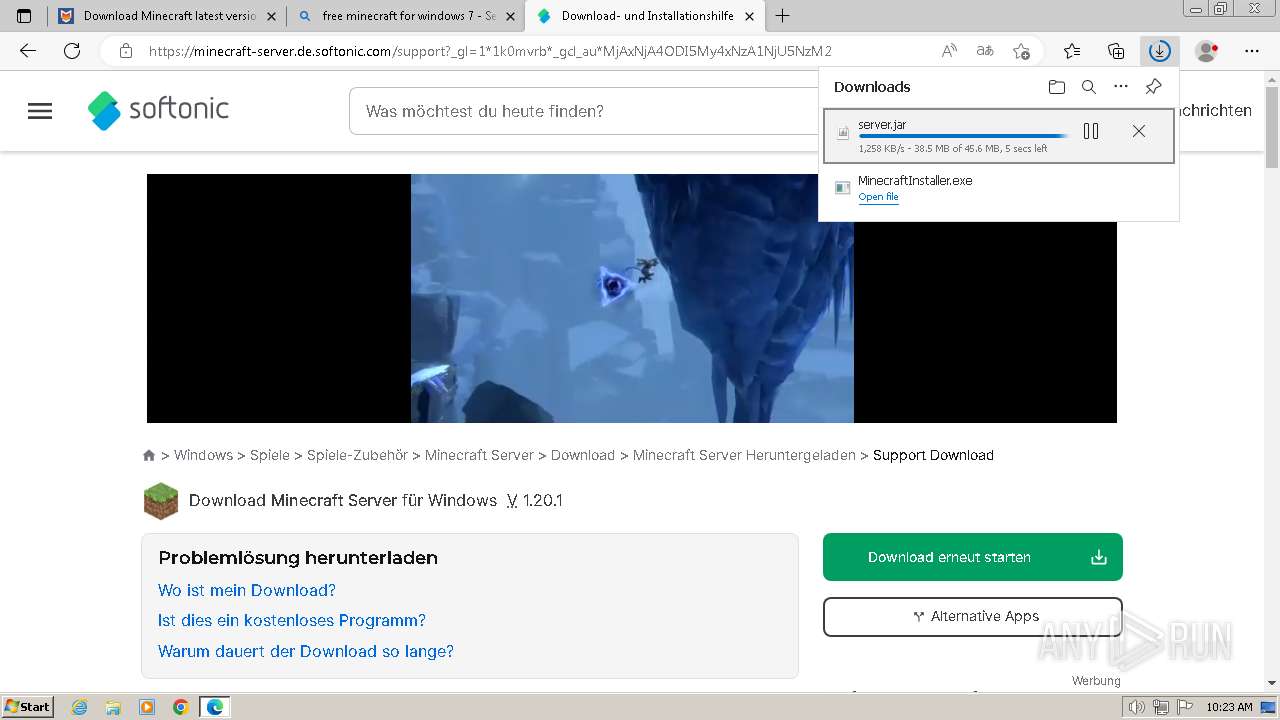The width and height of the screenshot is (1280, 720).
Task: Close the Download Minecraft latest version tab
Action: pos(271,16)
